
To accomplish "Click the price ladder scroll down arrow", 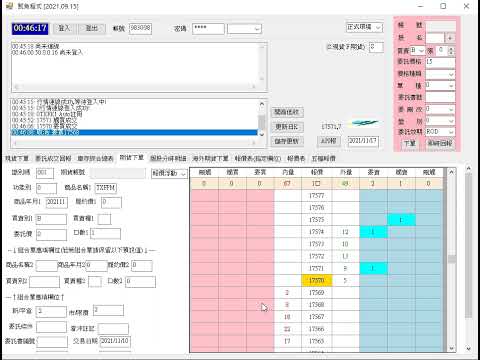I will coord(452,348).
